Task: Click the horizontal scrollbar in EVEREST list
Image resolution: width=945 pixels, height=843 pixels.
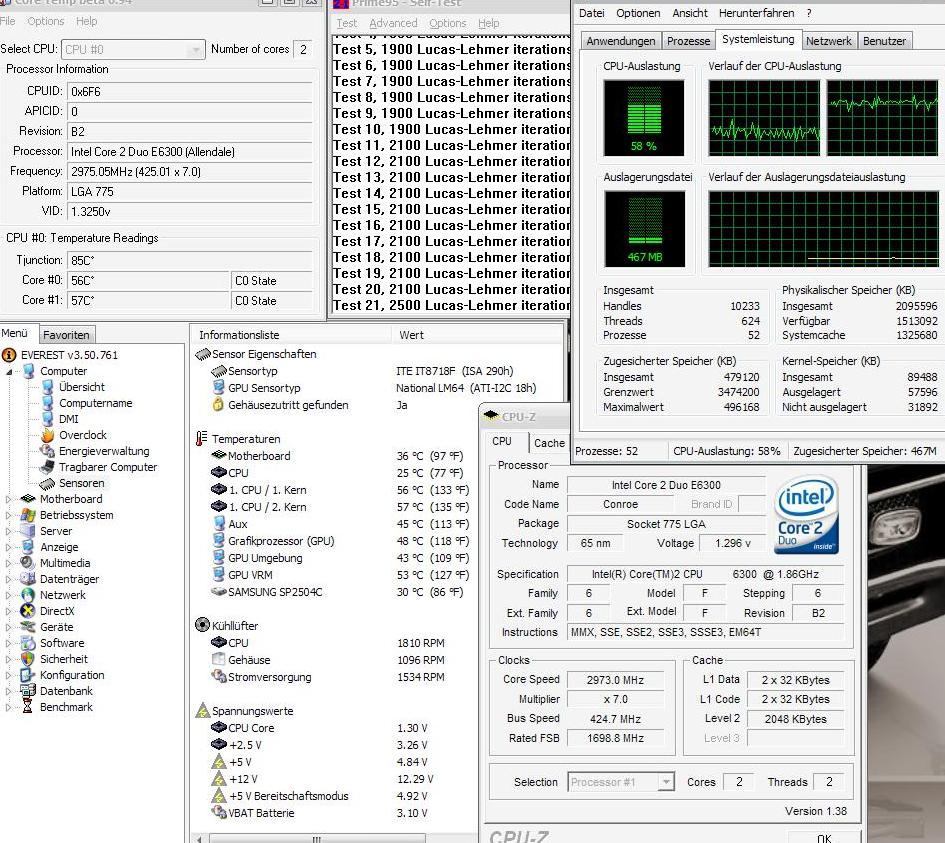Action: point(316,838)
